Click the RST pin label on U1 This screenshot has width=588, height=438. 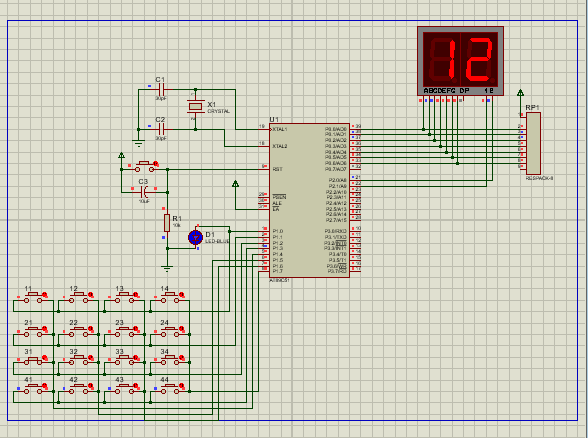click(278, 170)
